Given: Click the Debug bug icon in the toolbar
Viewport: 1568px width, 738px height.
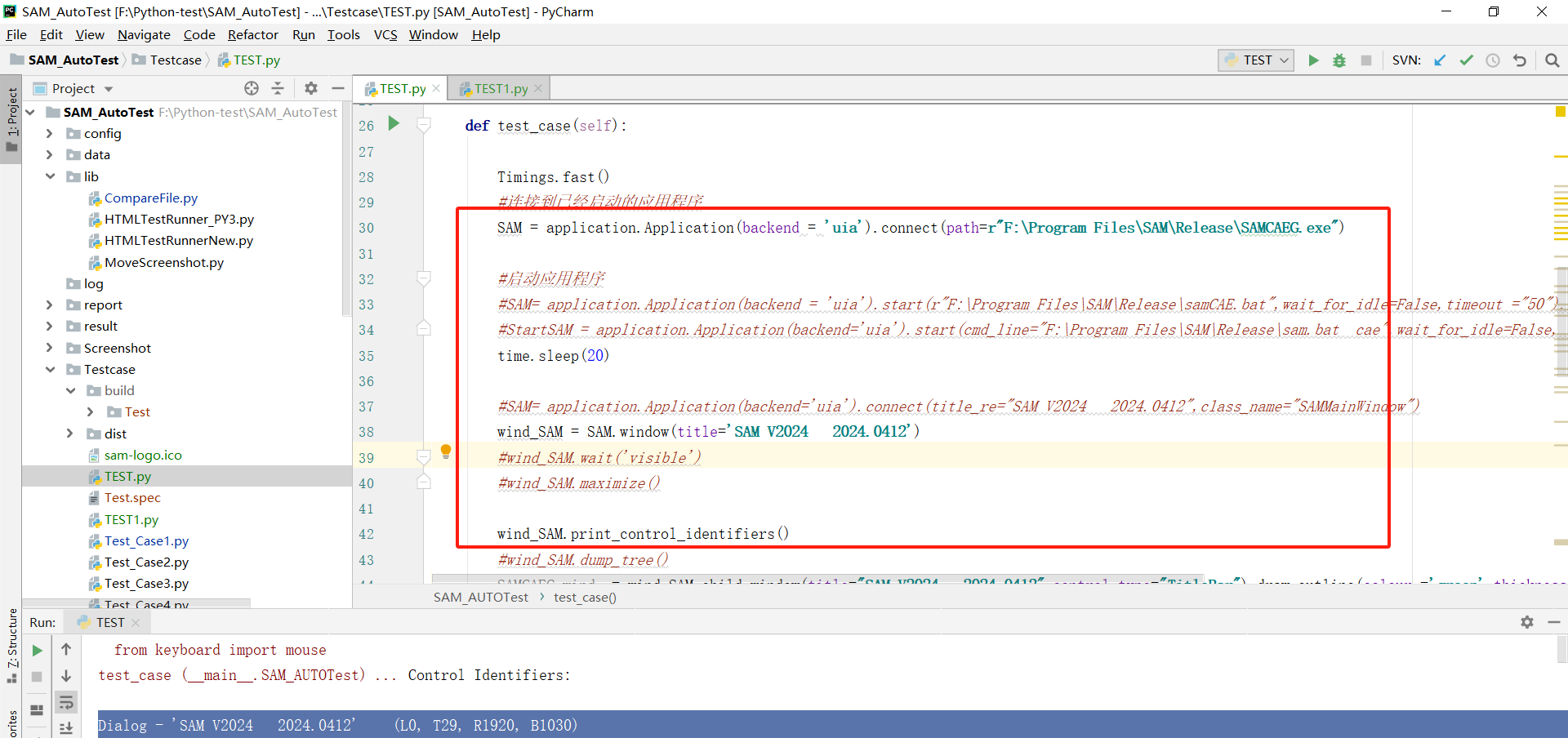Looking at the screenshot, I should (x=1339, y=60).
